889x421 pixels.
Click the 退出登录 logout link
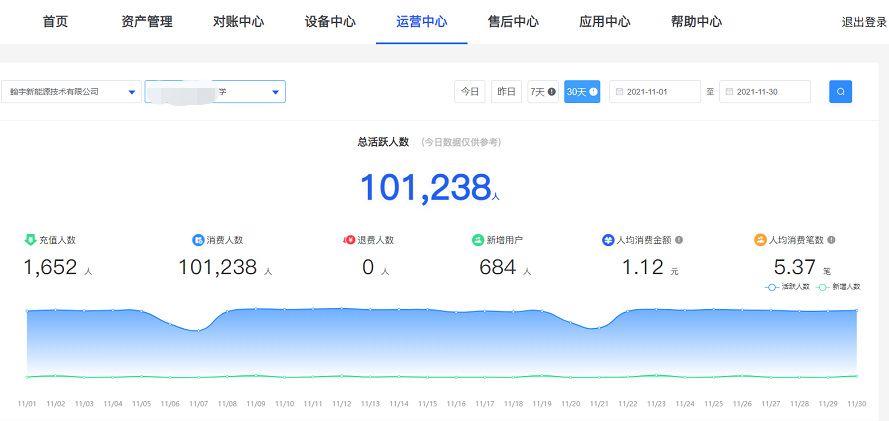click(x=863, y=22)
